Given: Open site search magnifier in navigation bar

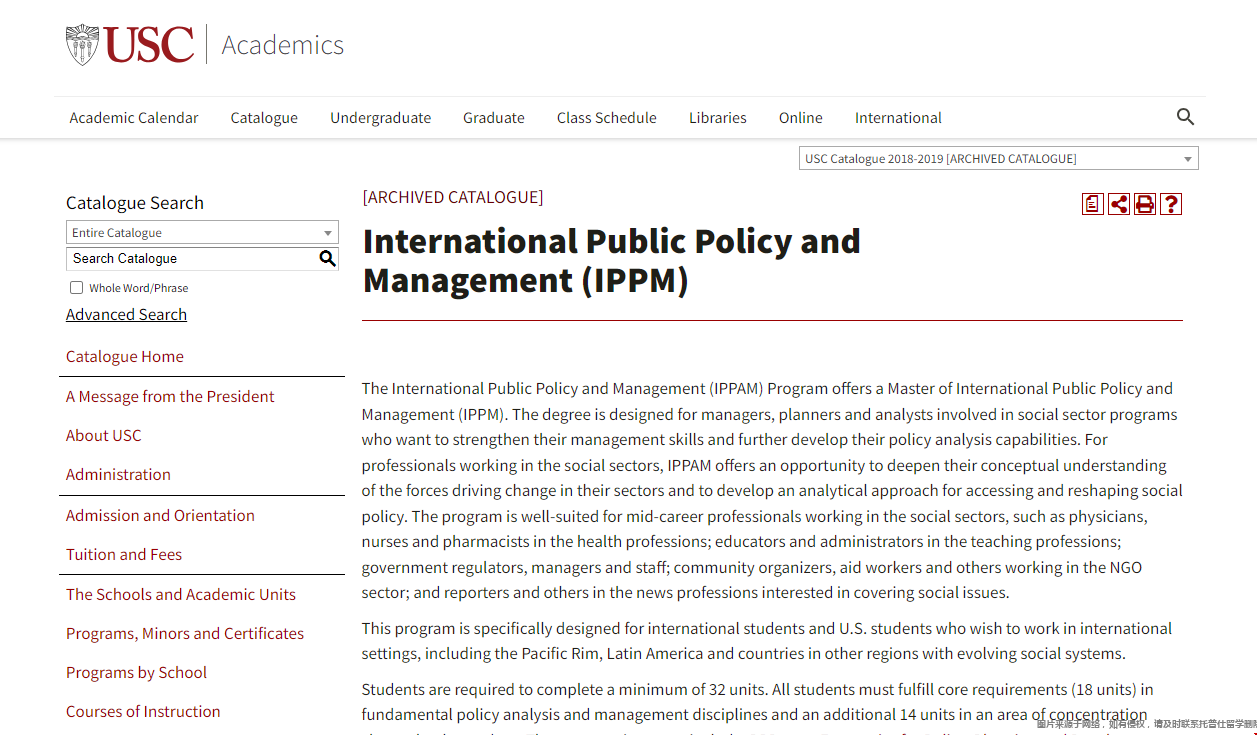Looking at the screenshot, I should point(1185,117).
